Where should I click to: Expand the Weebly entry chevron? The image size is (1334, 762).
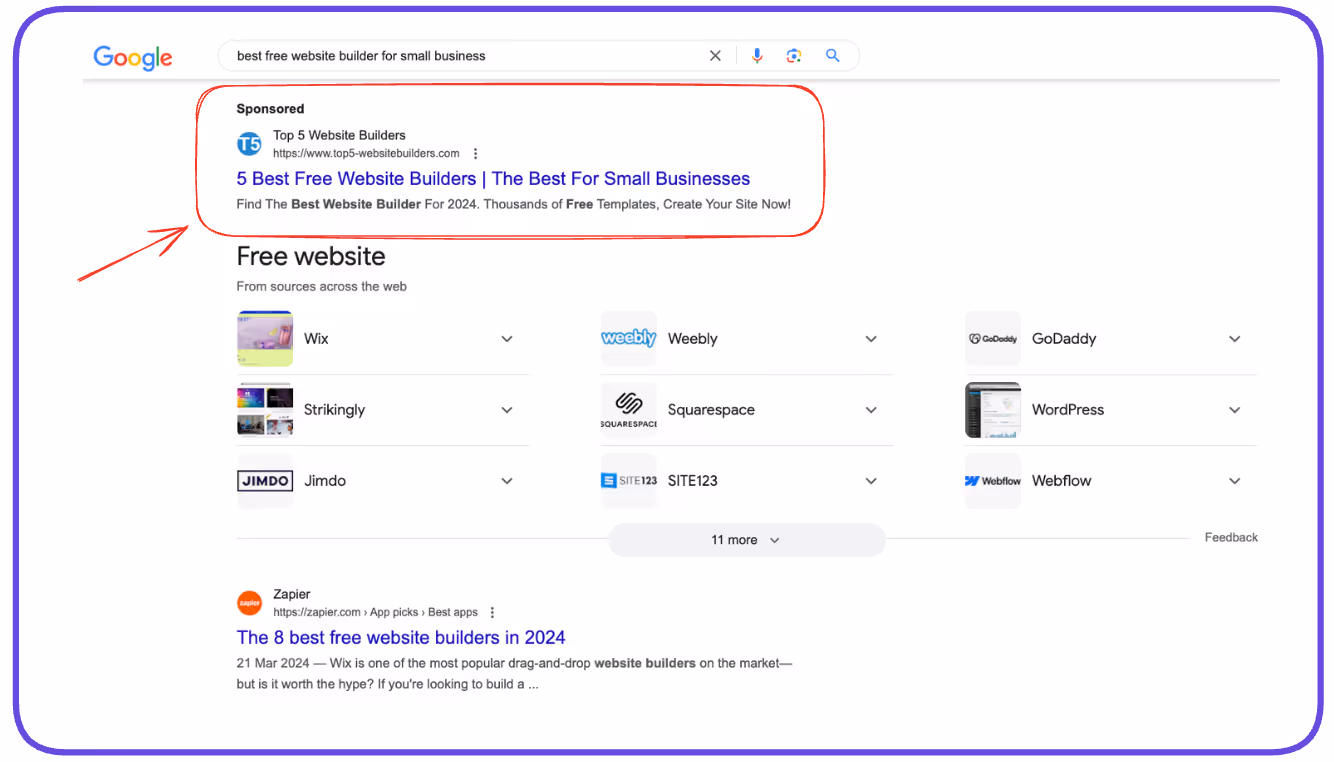tap(871, 339)
